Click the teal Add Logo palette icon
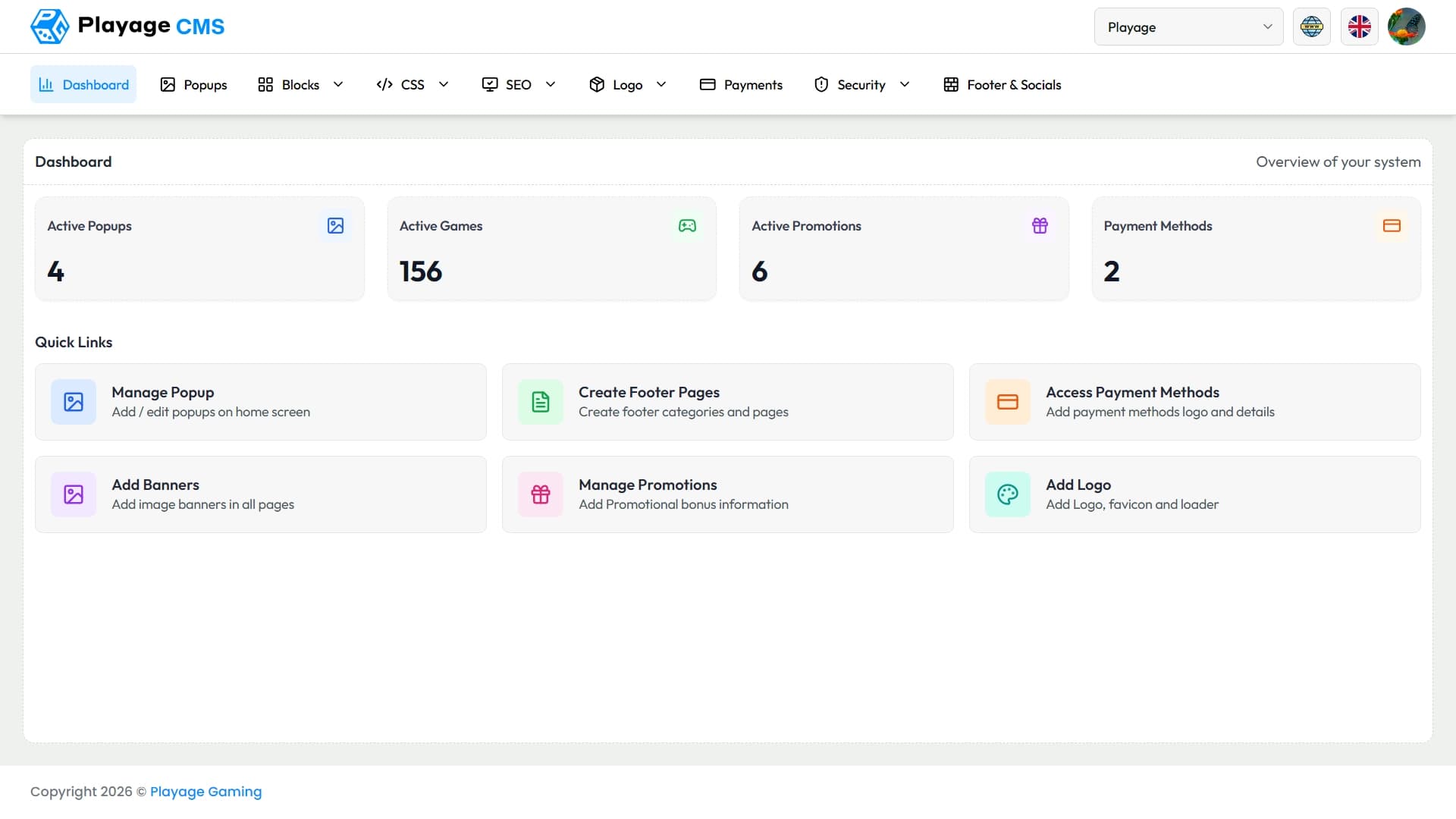 pos(1008,494)
